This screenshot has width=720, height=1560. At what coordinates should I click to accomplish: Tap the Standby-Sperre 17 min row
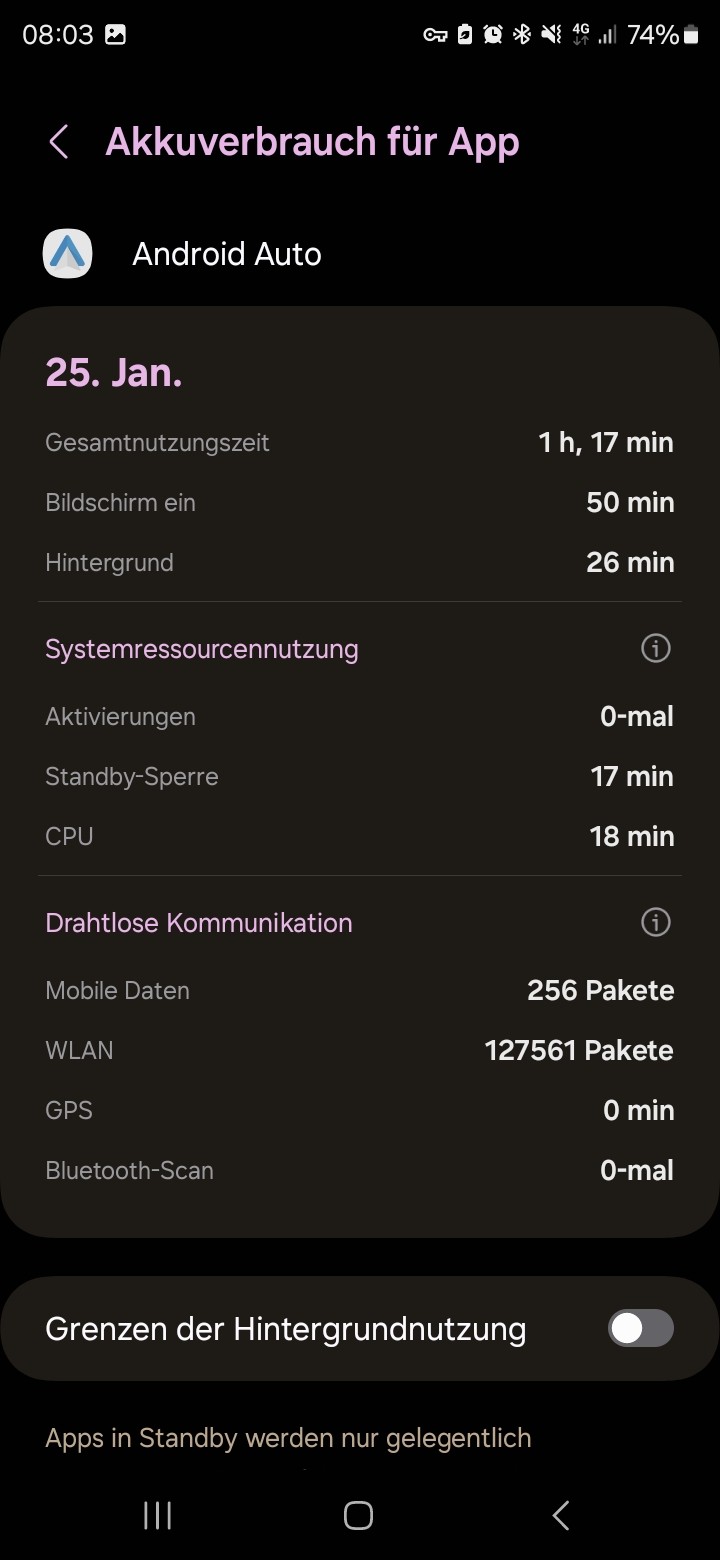(360, 776)
